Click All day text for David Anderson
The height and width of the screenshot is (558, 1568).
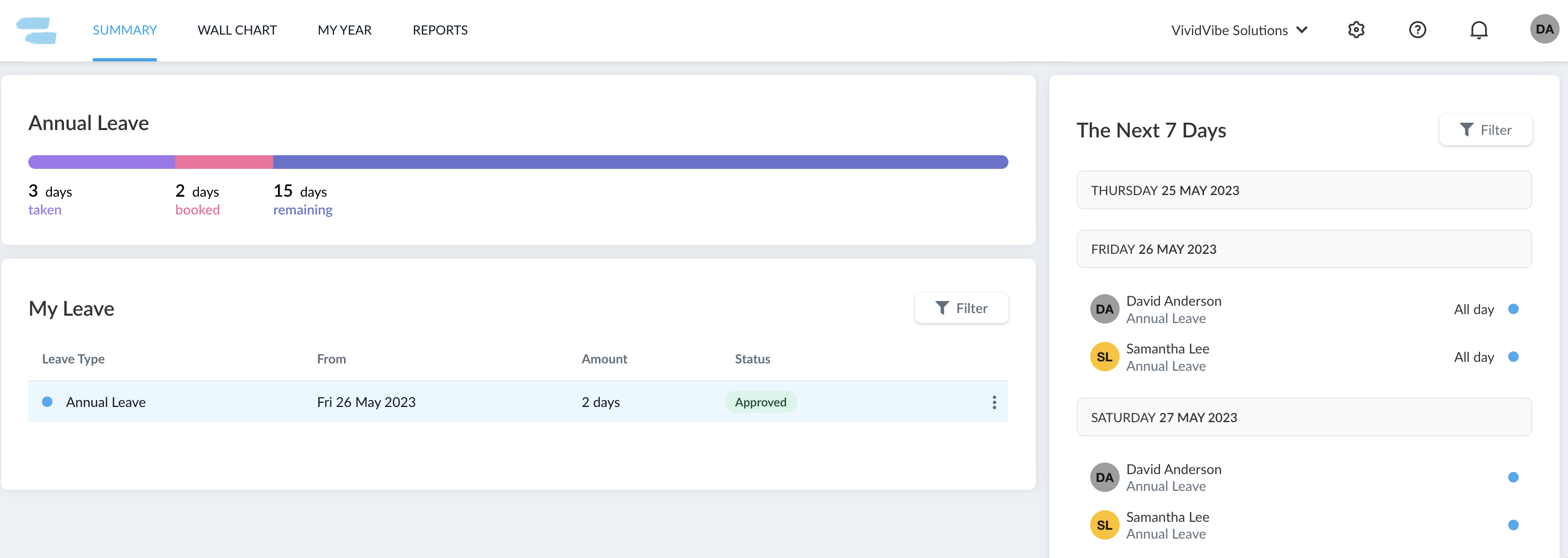click(x=1474, y=309)
